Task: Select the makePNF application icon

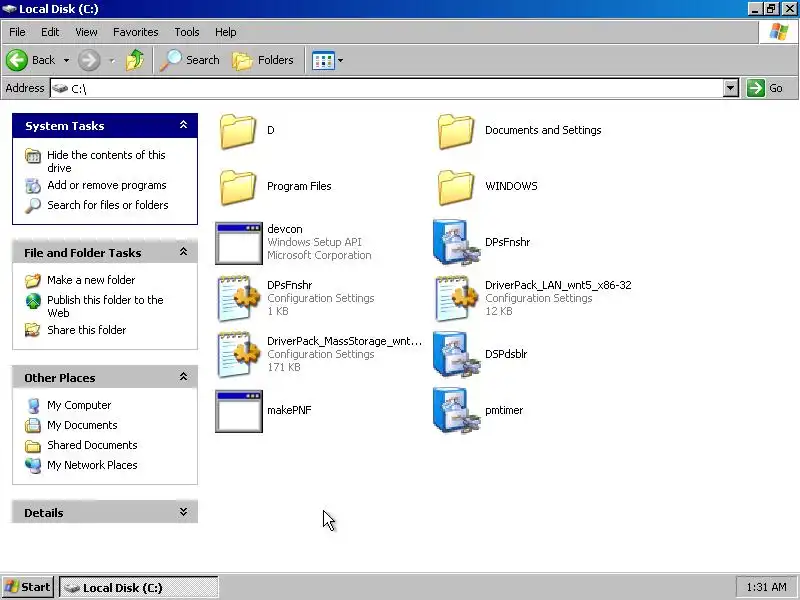Action: [x=239, y=411]
